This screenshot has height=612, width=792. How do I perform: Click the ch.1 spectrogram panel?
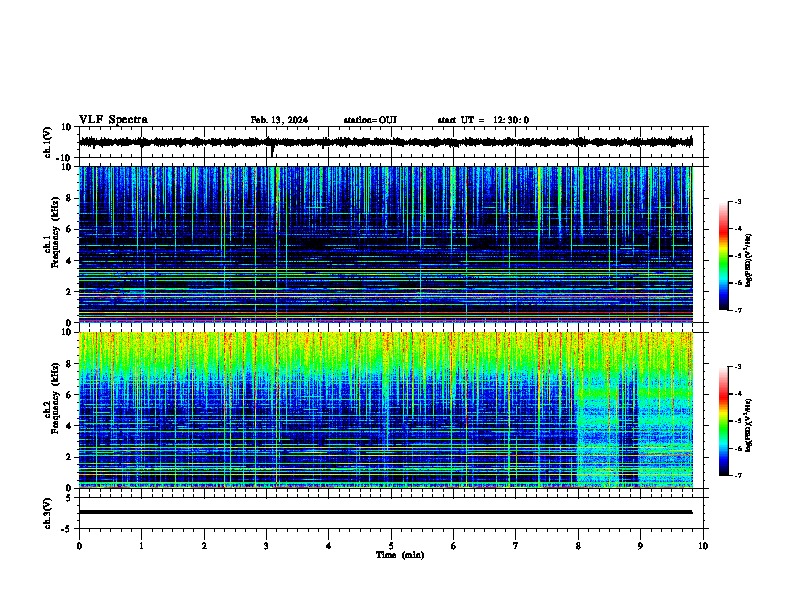[385, 244]
